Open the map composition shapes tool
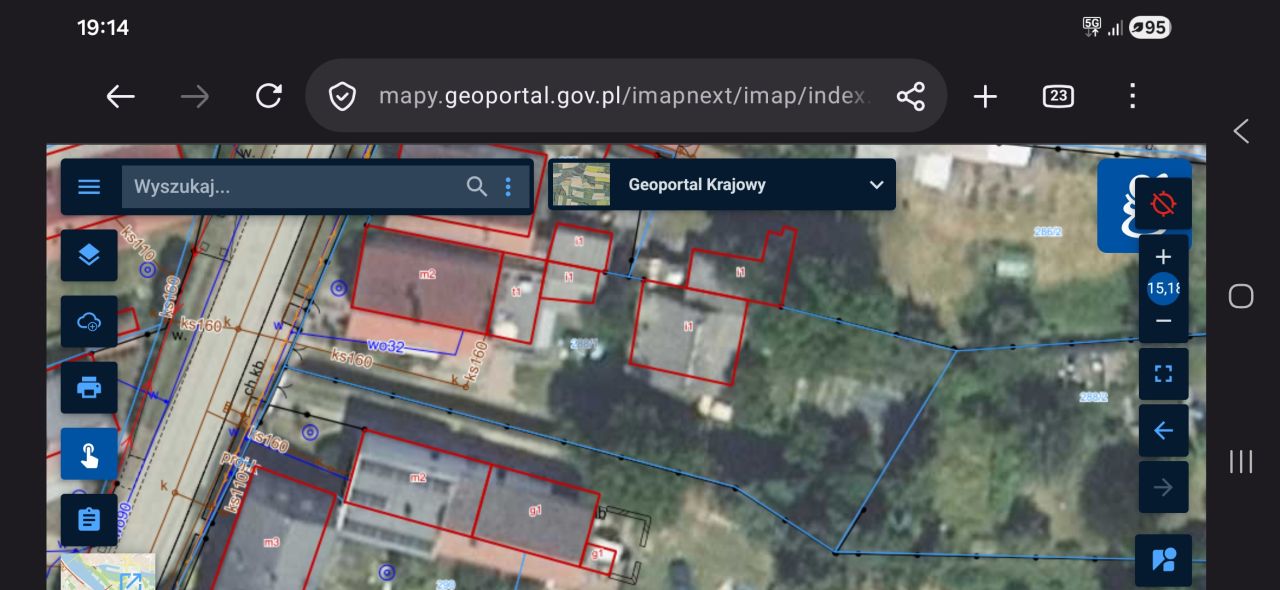 1163,560
